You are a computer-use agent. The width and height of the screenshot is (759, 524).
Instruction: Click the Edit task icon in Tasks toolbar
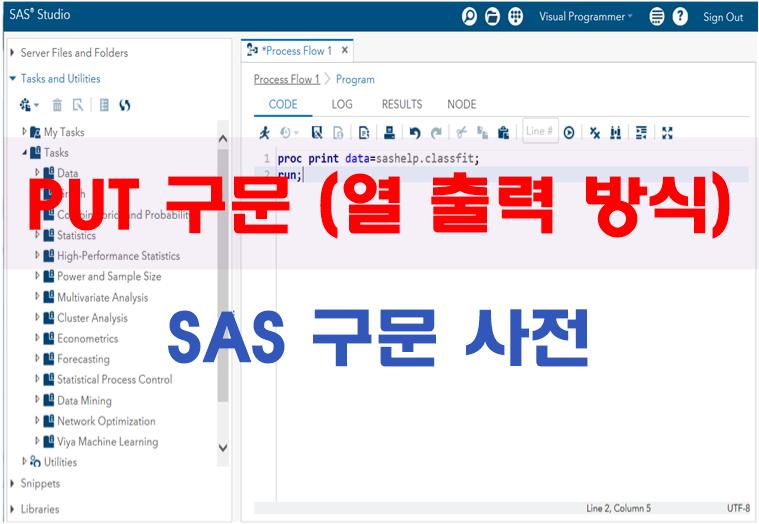(x=77, y=105)
